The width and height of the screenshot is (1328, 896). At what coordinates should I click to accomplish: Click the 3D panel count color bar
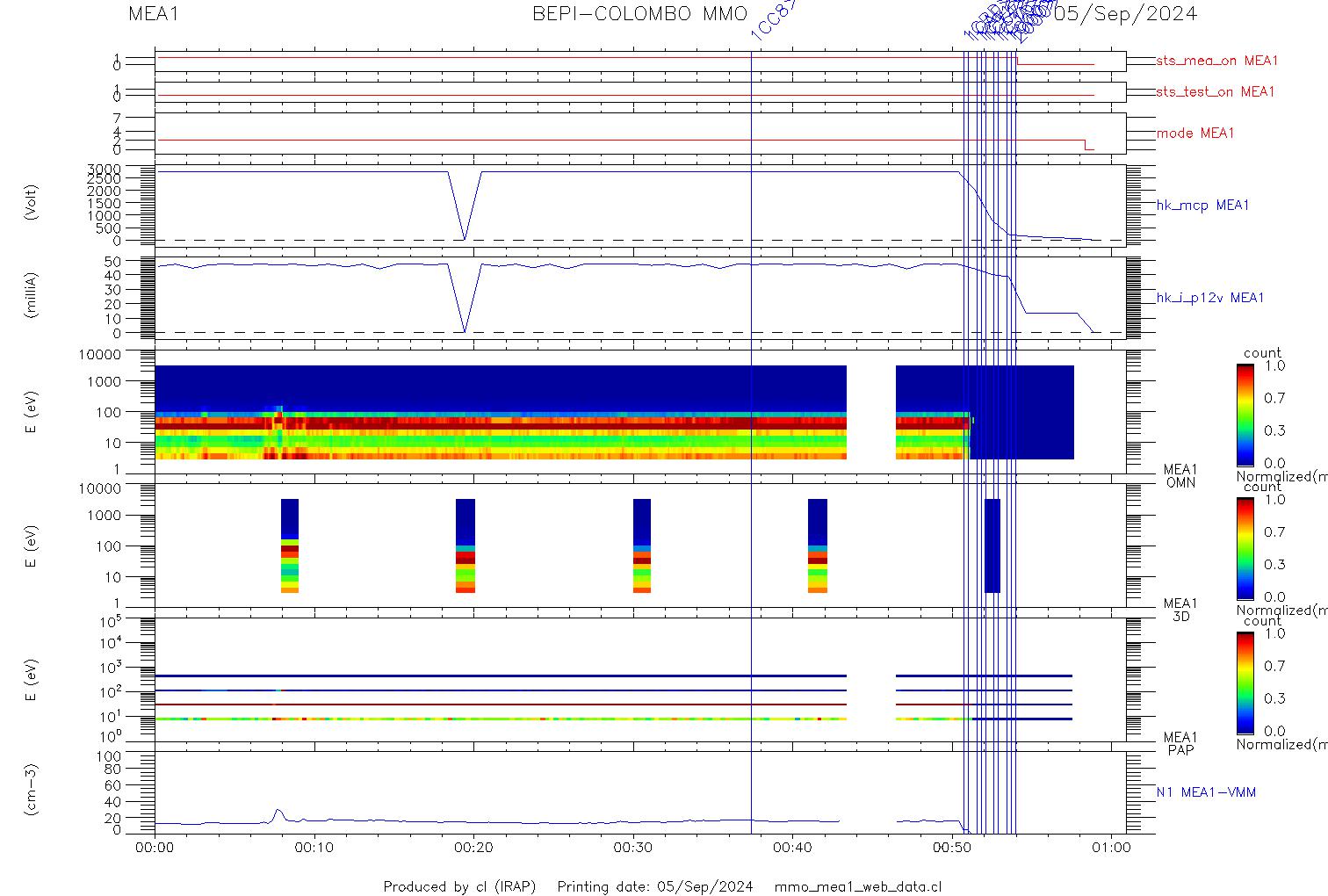coord(1245,548)
